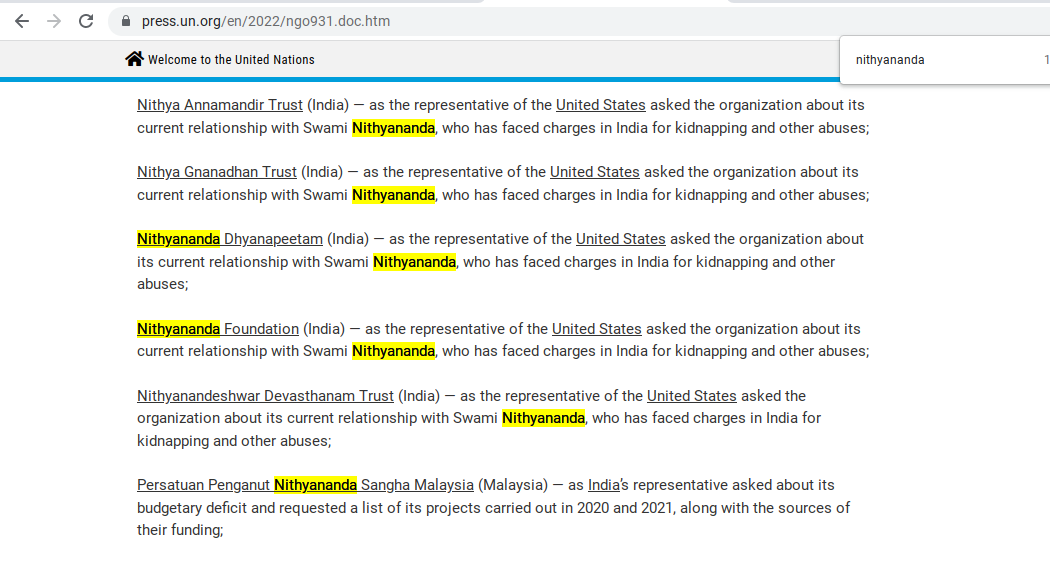
Task: Click highlighted Nithyananda in Devasthanam Trust paragraph
Action: [543, 418]
